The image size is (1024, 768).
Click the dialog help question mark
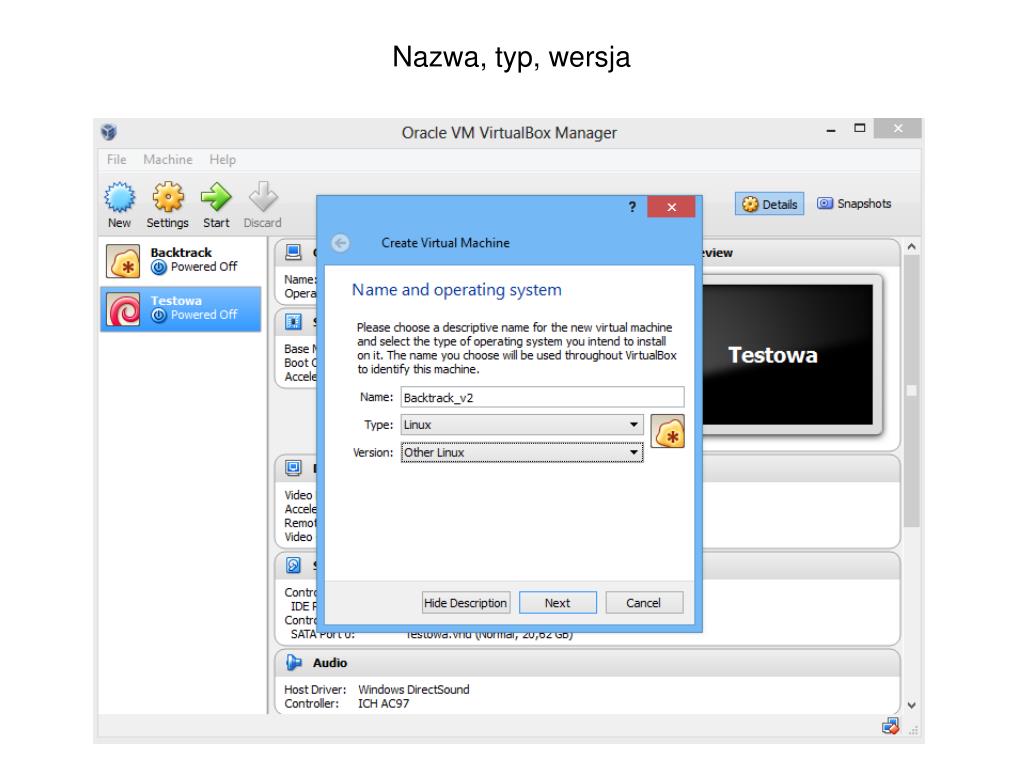coord(632,207)
